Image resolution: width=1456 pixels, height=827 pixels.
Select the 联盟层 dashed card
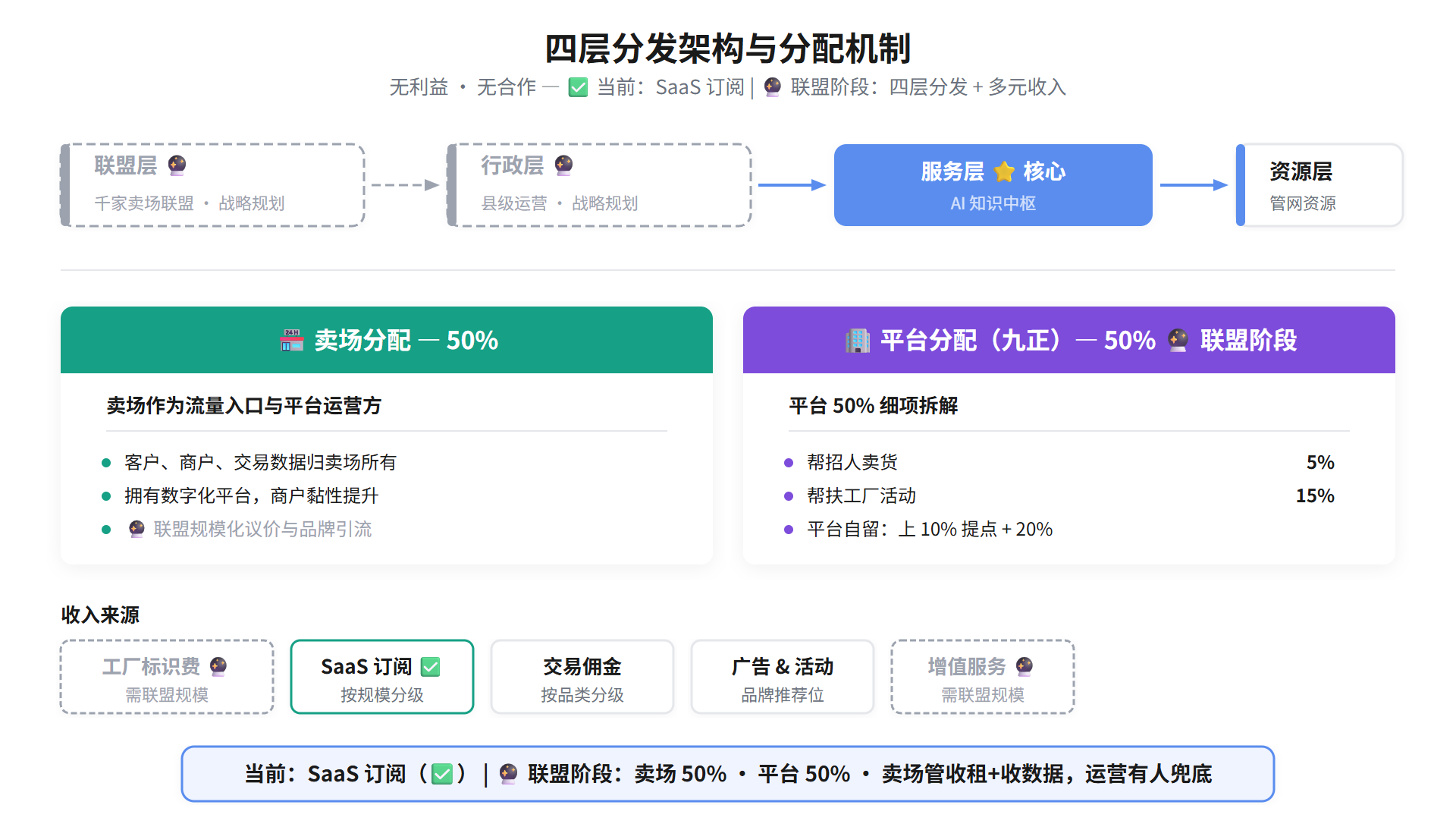click(x=213, y=185)
